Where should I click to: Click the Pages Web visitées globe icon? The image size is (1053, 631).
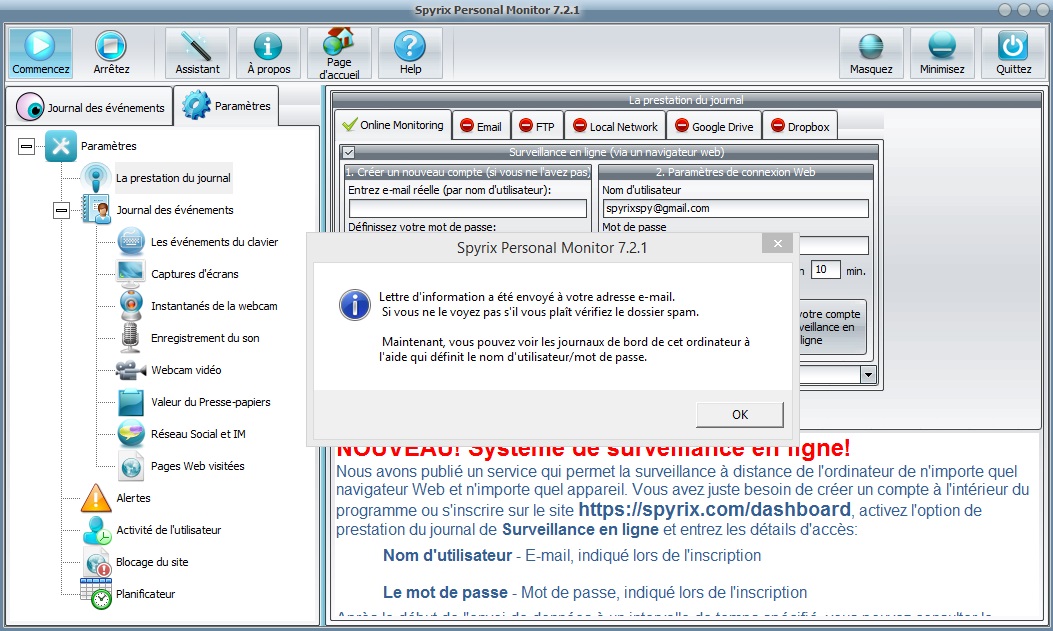pyautogui.click(x=131, y=466)
